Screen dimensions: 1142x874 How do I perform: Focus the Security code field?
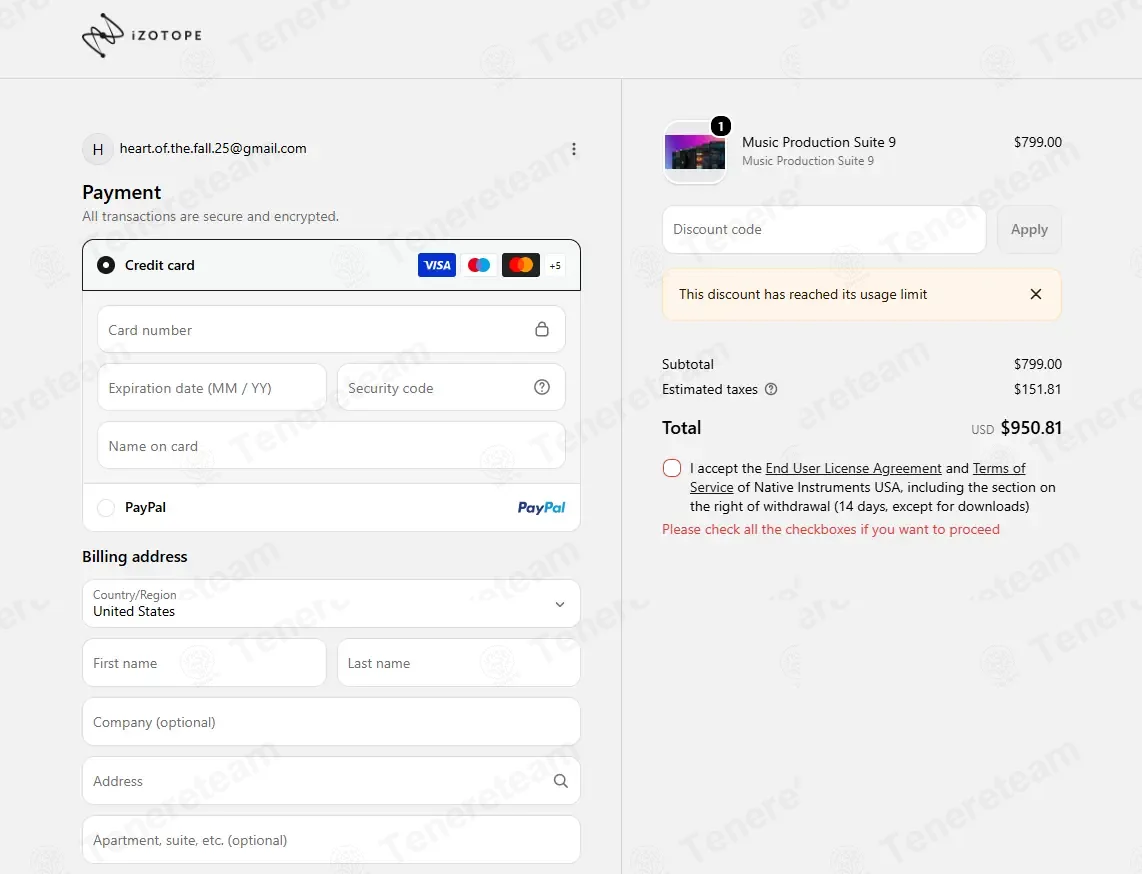[451, 387]
